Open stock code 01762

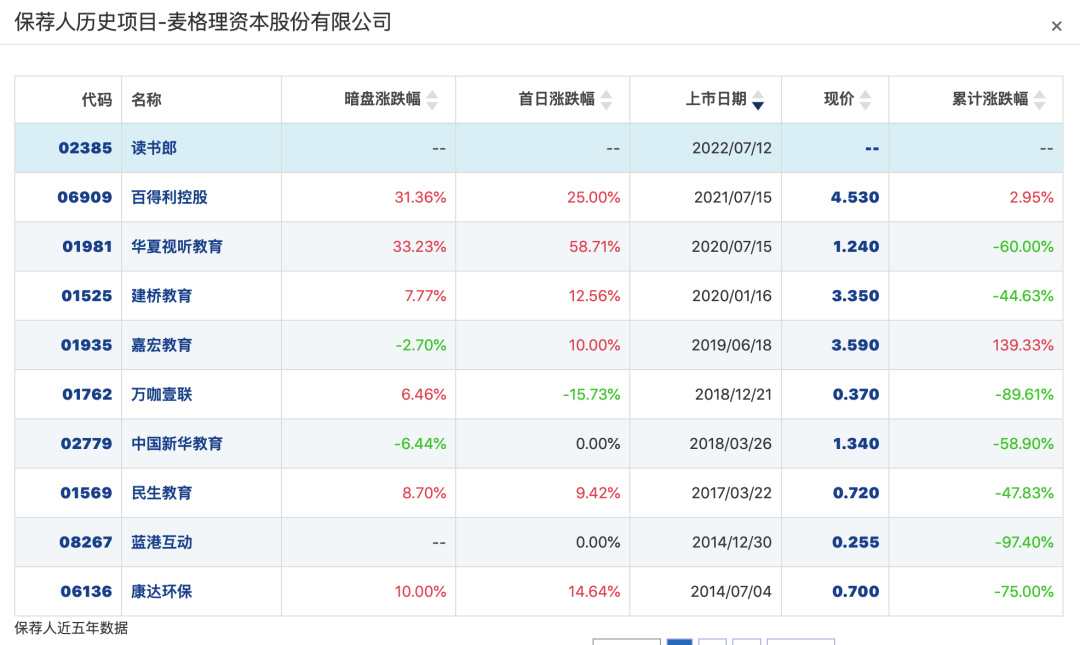(87, 394)
